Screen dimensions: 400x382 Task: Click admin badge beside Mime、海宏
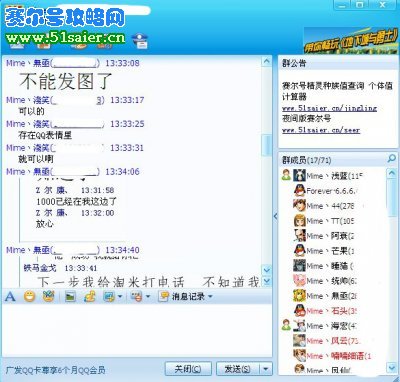(x=286, y=325)
